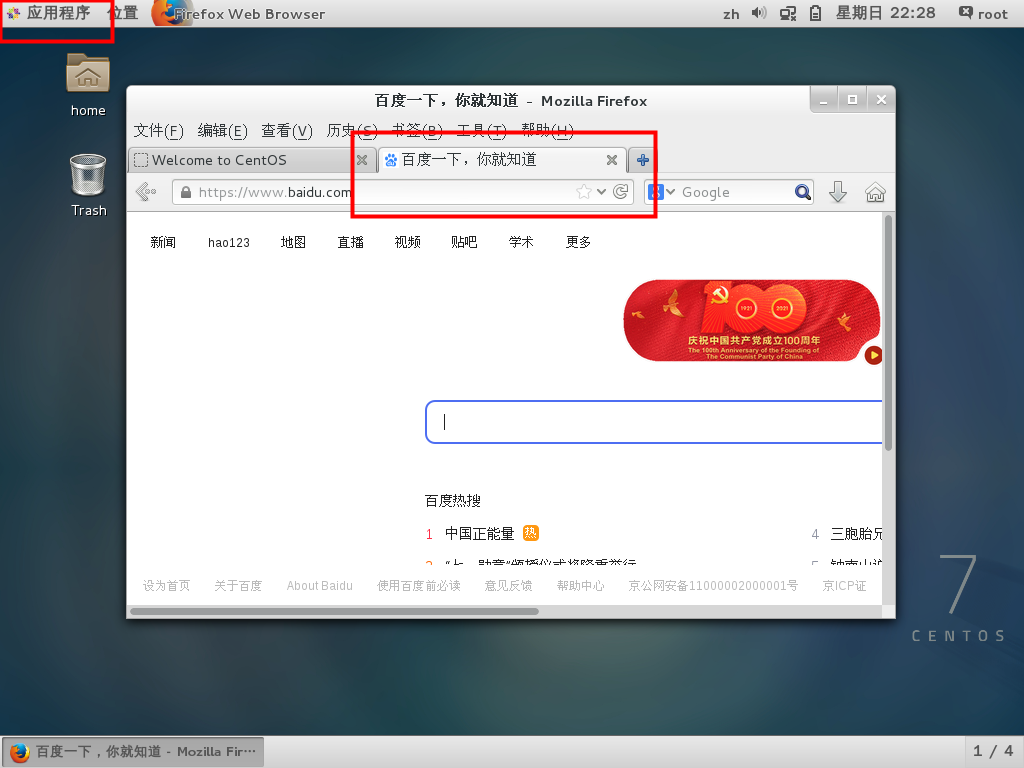Switch to the Welcome to CentOS tab
Image resolution: width=1024 pixels, height=768 pixels.
point(242,160)
